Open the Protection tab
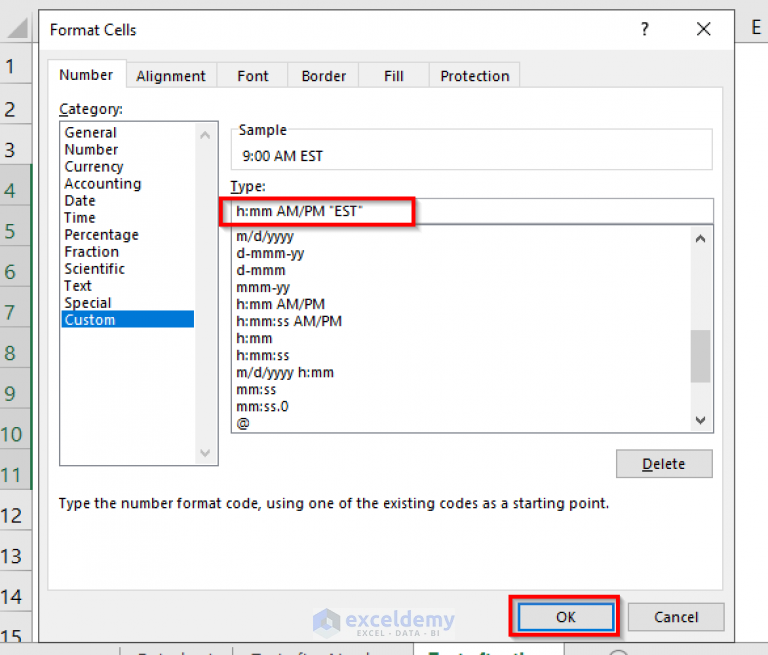 (x=475, y=76)
